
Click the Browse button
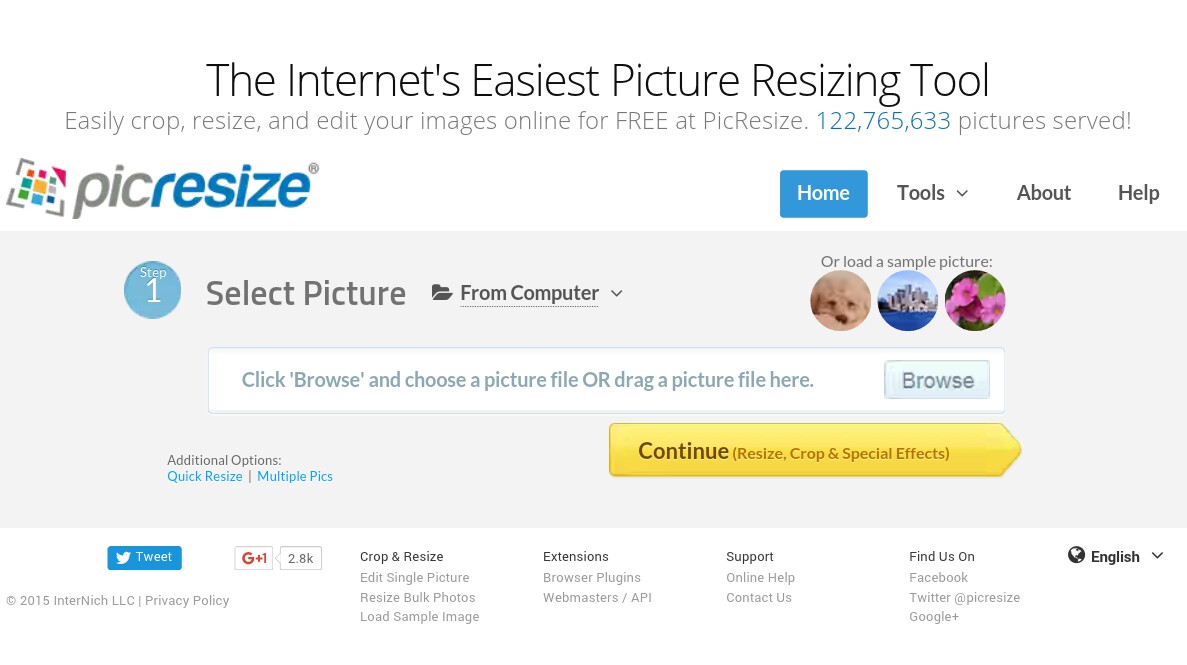[937, 380]
